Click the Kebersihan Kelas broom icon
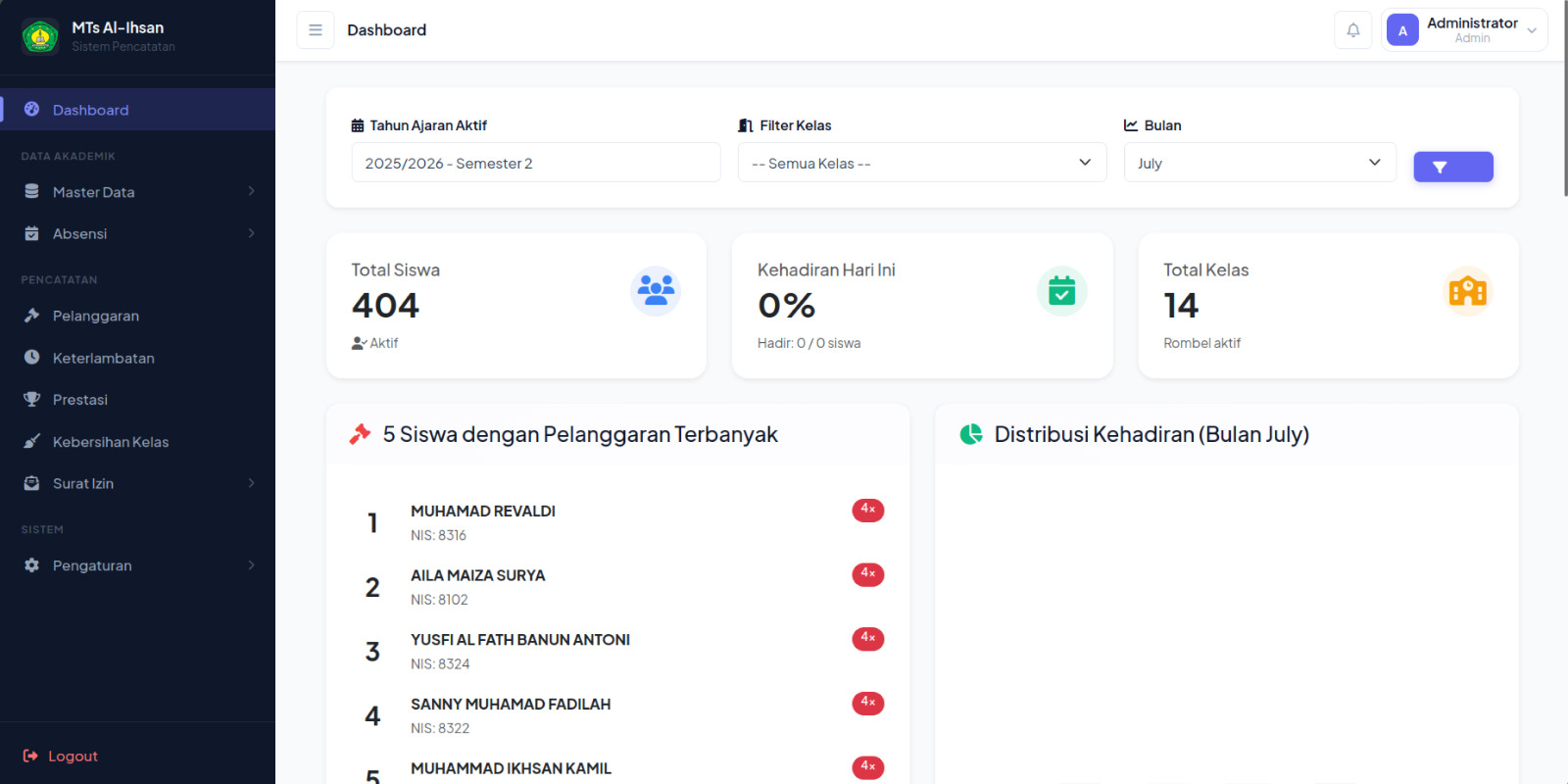This screenshot has height=784, width=1568. pyautogui.click(x=31, y=441)
